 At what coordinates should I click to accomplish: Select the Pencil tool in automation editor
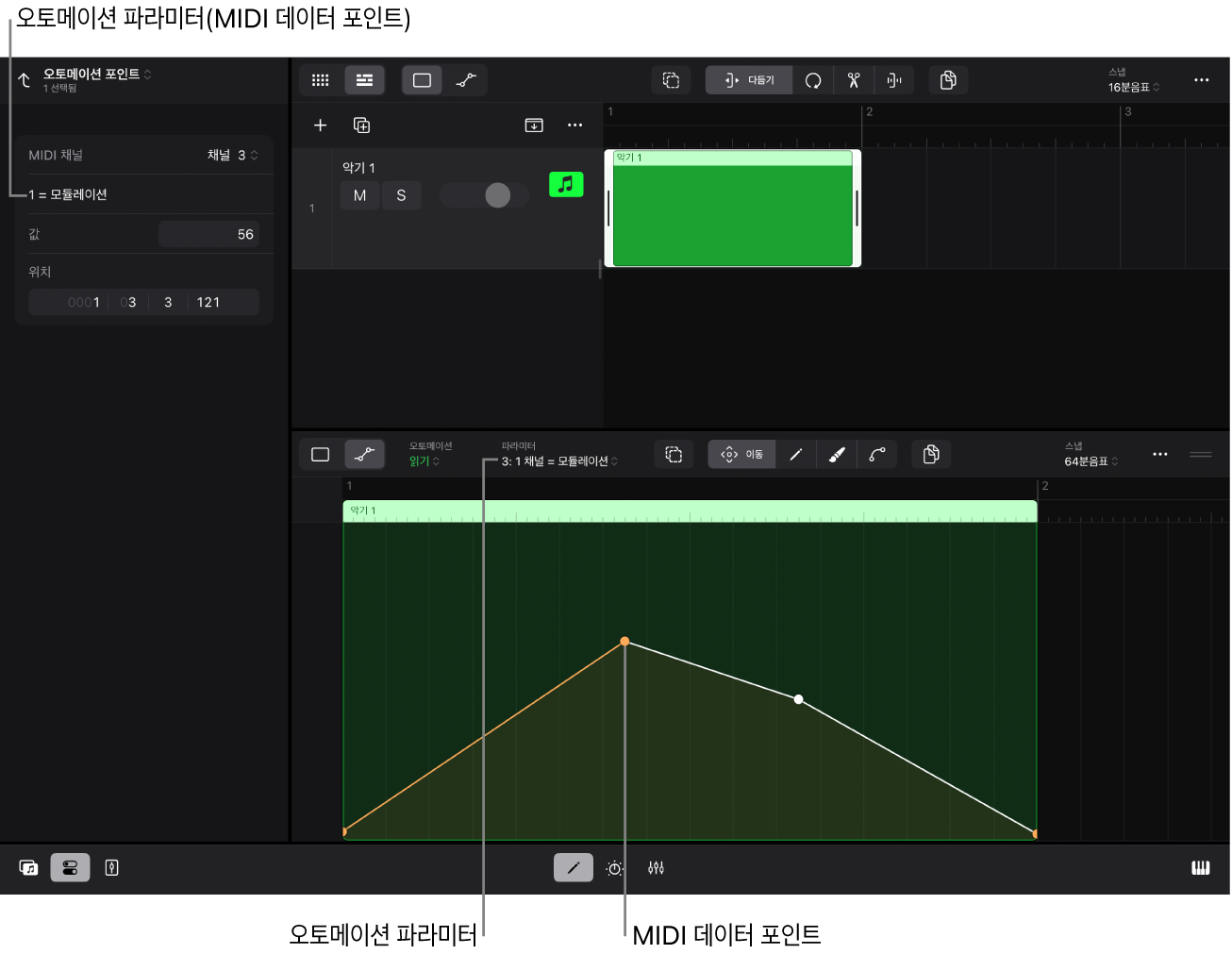tap(796, 455)
